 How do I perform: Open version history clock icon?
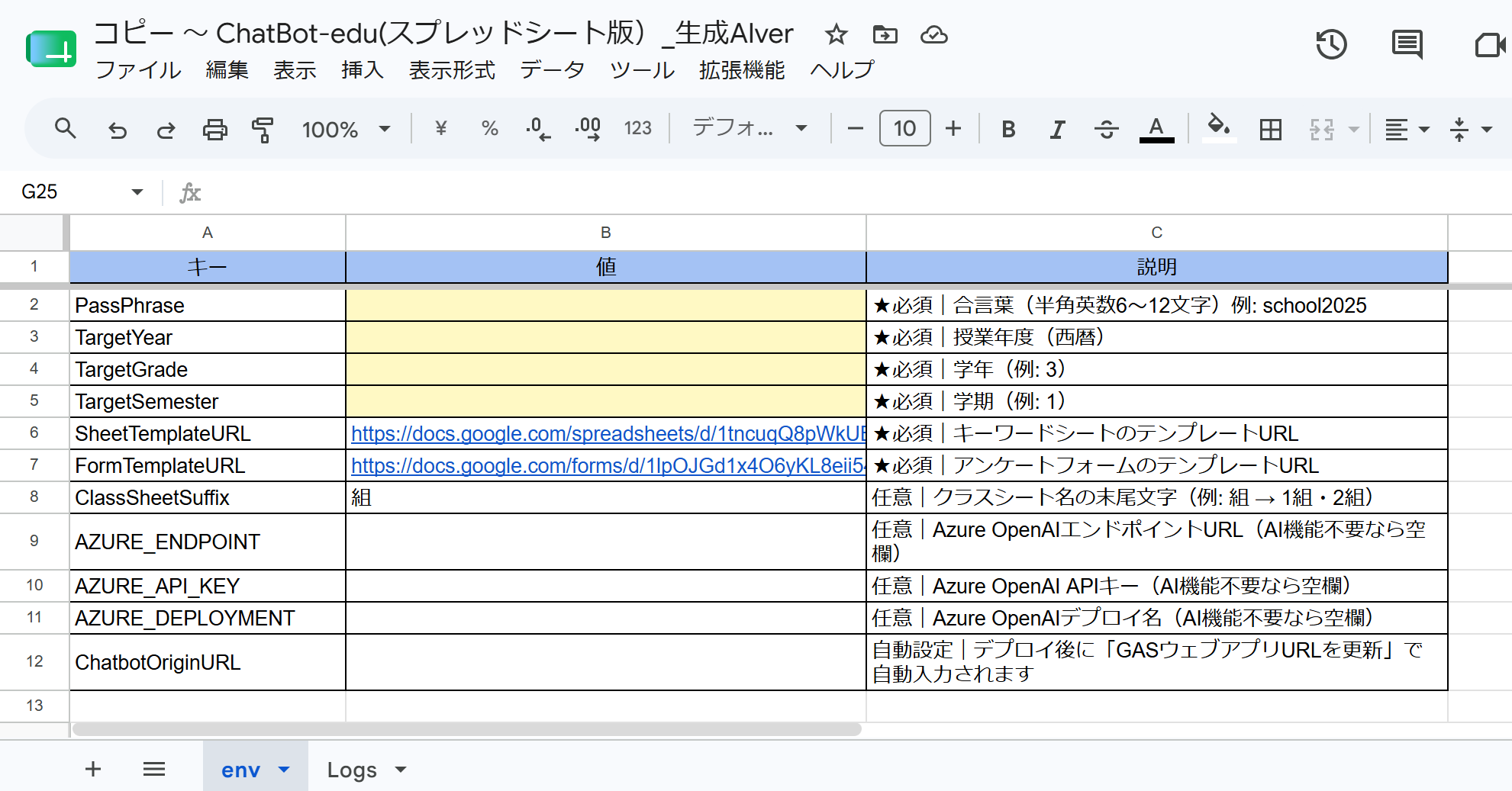pos(1332,44)
